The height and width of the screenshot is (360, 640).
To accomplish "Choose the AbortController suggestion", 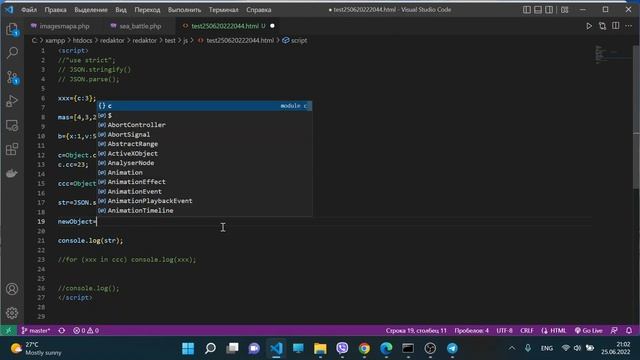I will pyautogui.click(x=204, y=125).
